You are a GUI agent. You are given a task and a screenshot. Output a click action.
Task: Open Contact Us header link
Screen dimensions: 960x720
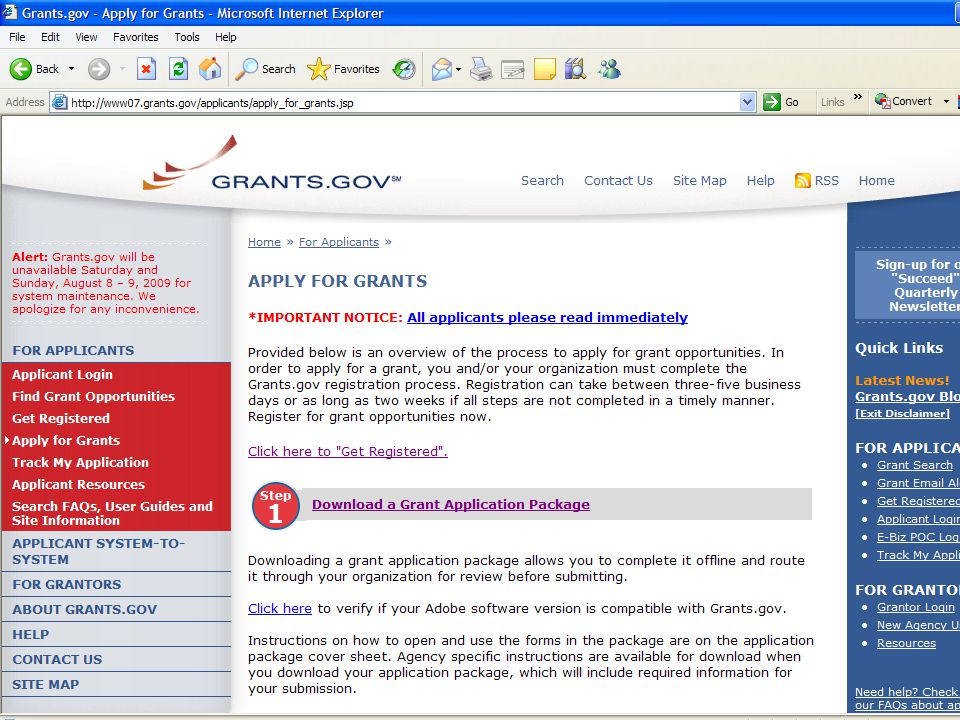tap(618, 181)
